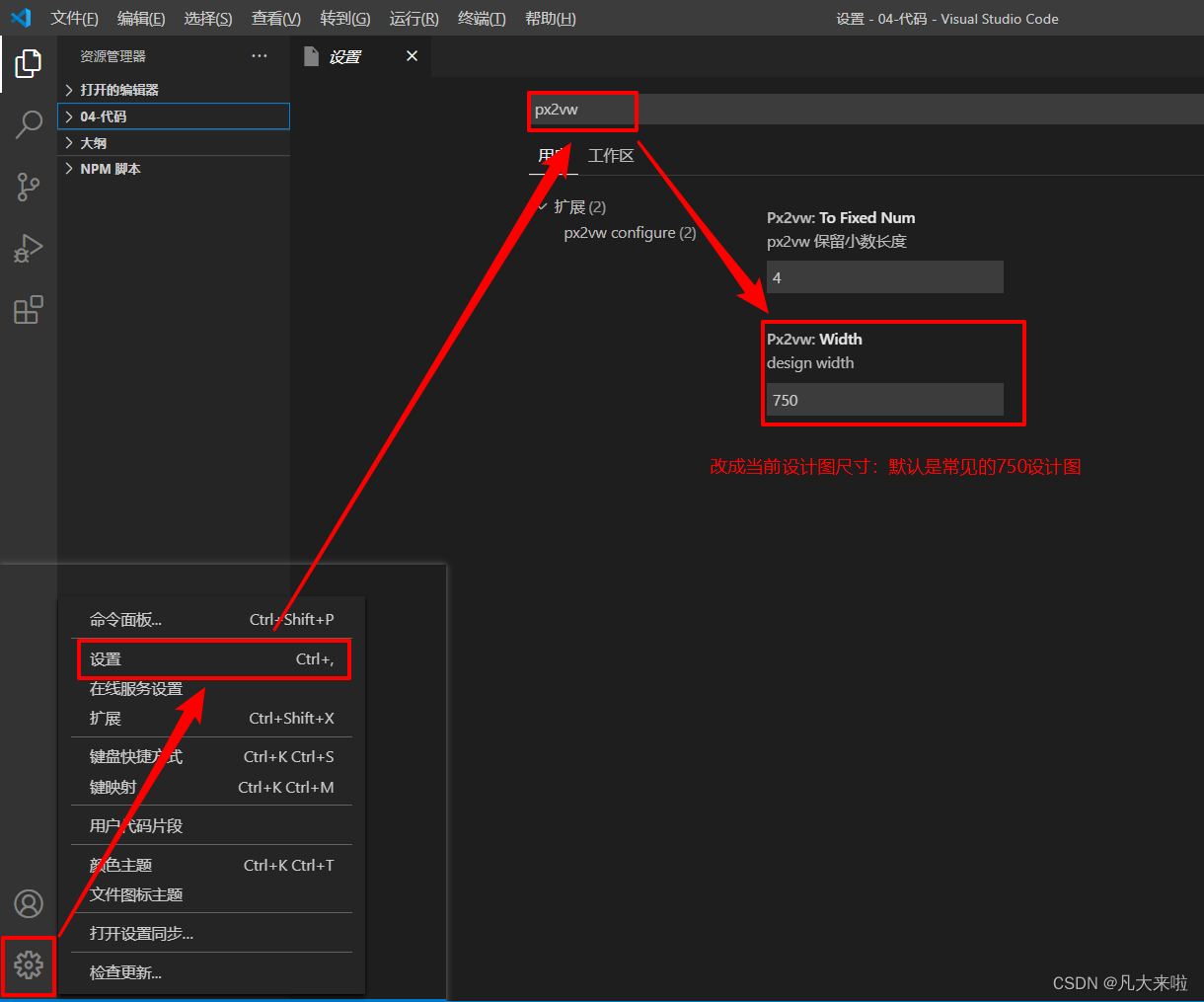Switch to the 工作区 settings tab
Screen dimensions: 1204x1002
[x=611, y=155]
